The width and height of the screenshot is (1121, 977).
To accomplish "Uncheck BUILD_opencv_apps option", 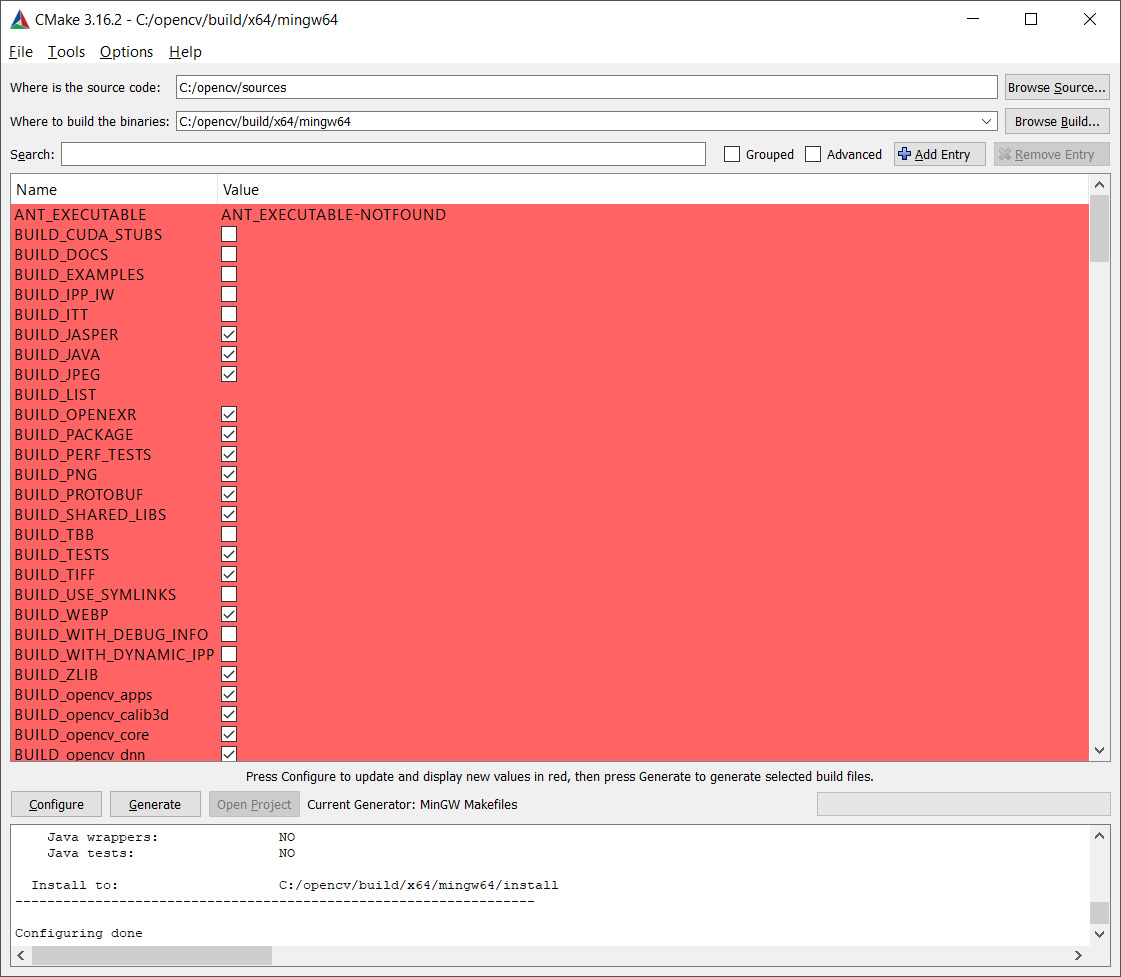I will coord(229,695).
